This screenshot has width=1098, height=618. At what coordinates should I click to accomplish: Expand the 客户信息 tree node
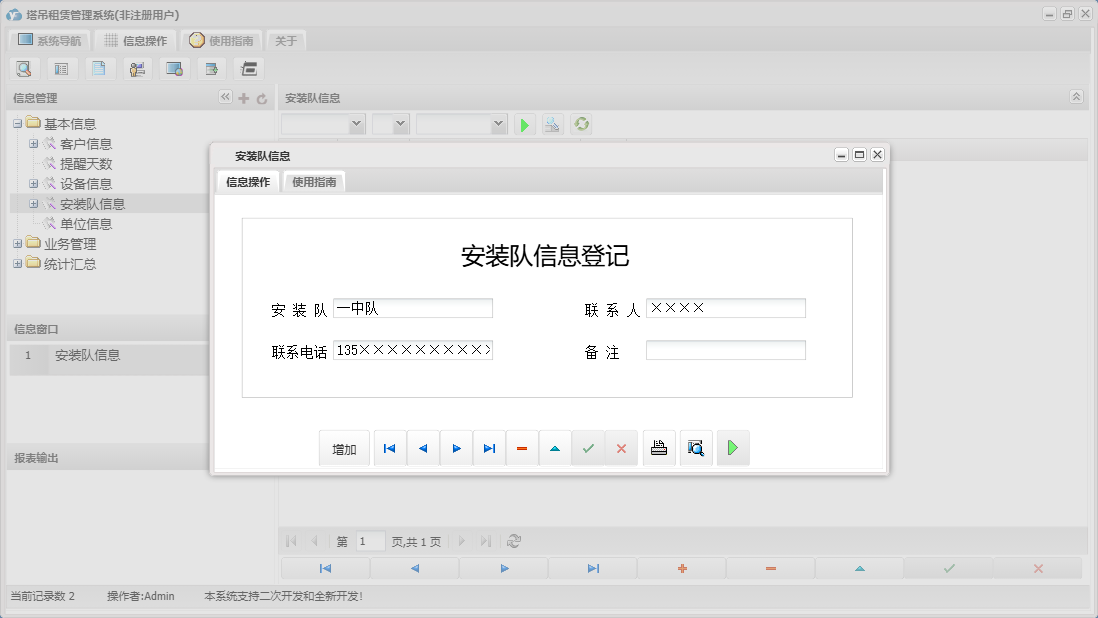pos(32,143)
